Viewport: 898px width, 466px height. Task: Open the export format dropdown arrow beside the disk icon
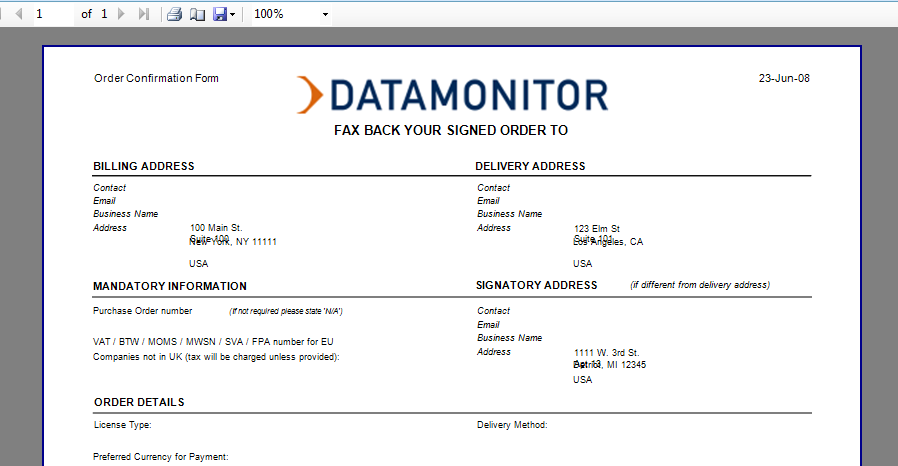click(232, 14)
